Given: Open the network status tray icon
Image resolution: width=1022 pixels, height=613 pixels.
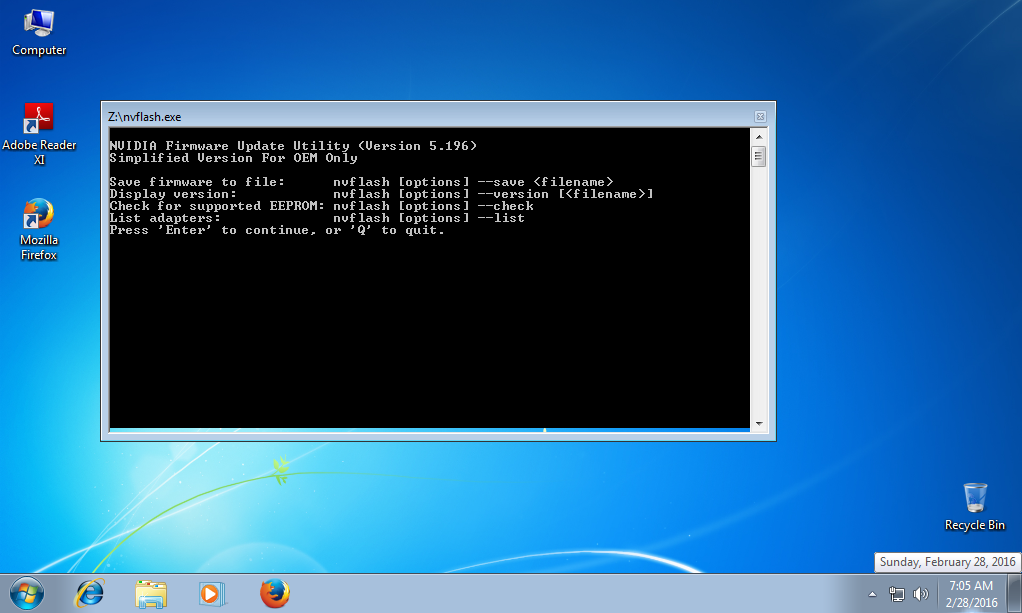Looking at the screenshot, I should 897,594.
